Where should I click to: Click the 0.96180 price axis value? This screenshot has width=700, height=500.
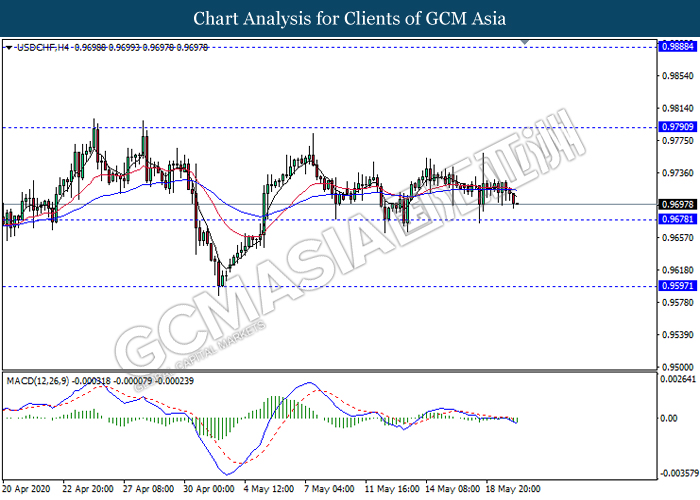pyautogui.click(x=678, y=270)
